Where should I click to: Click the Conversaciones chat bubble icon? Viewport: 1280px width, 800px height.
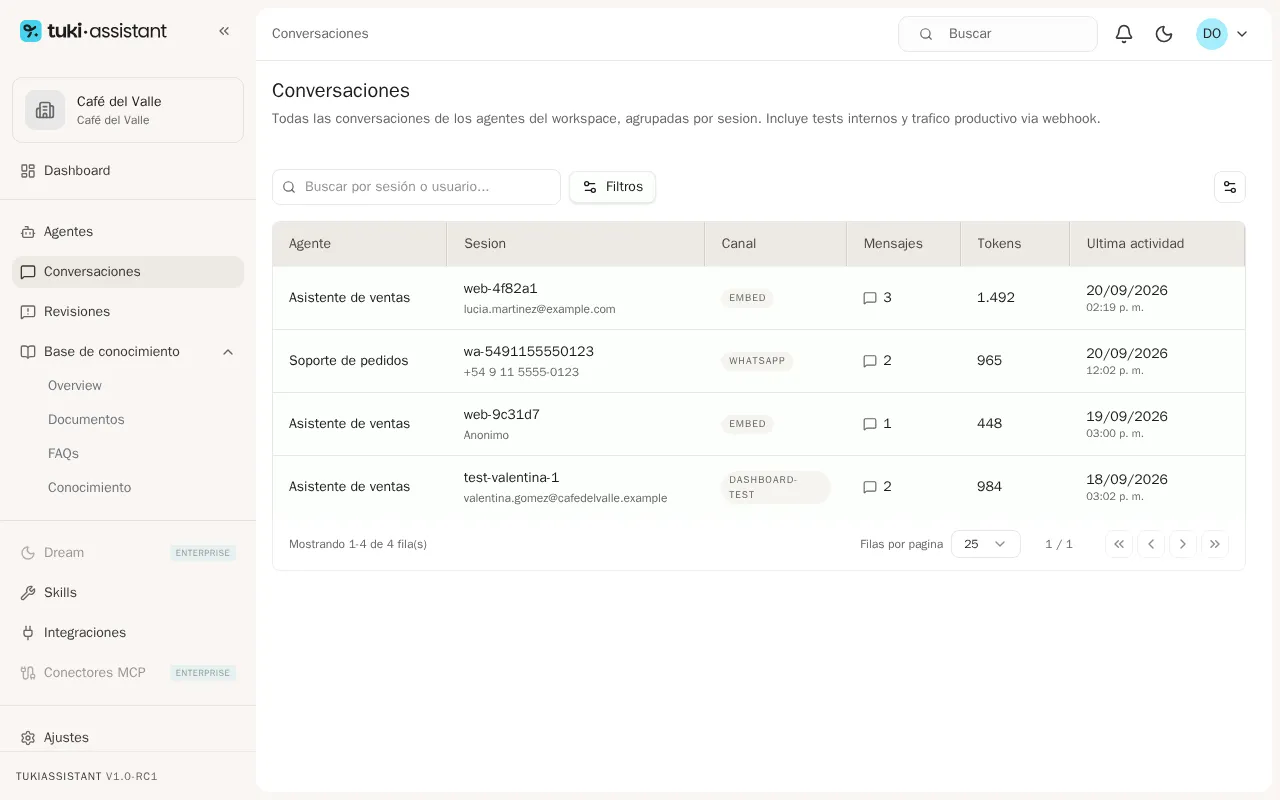tap(28, 272)
